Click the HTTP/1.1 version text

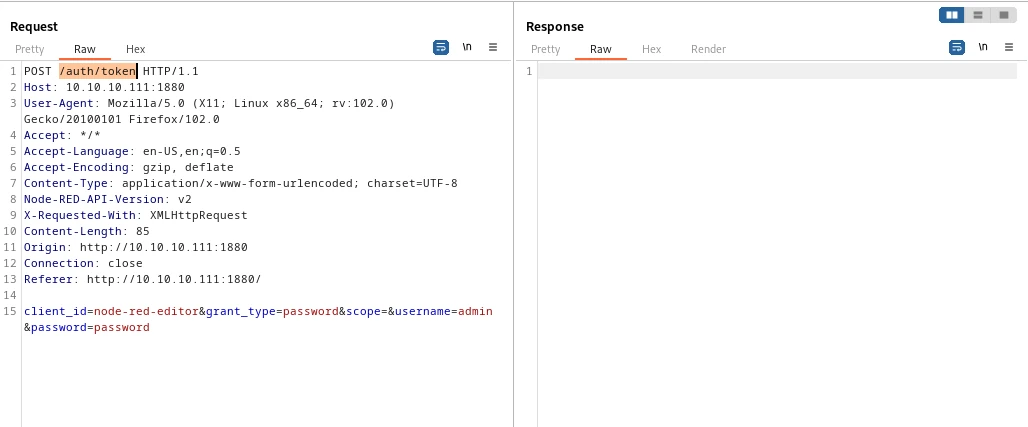[x=170, y=71]
